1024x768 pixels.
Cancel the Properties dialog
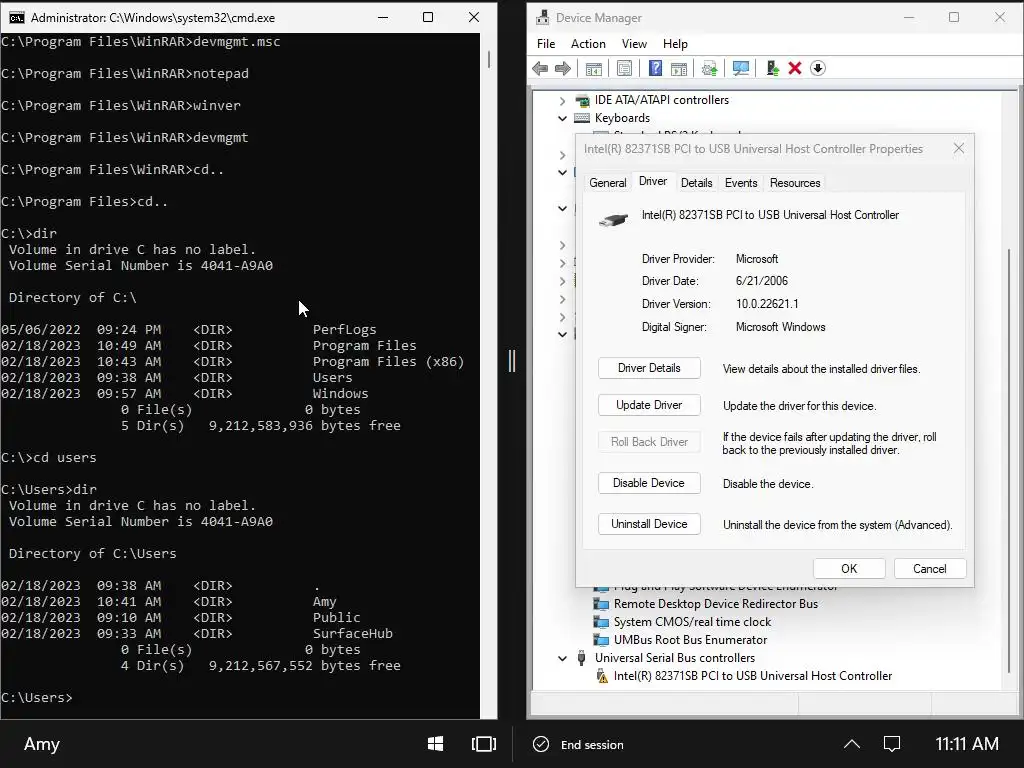pos(929,569)
